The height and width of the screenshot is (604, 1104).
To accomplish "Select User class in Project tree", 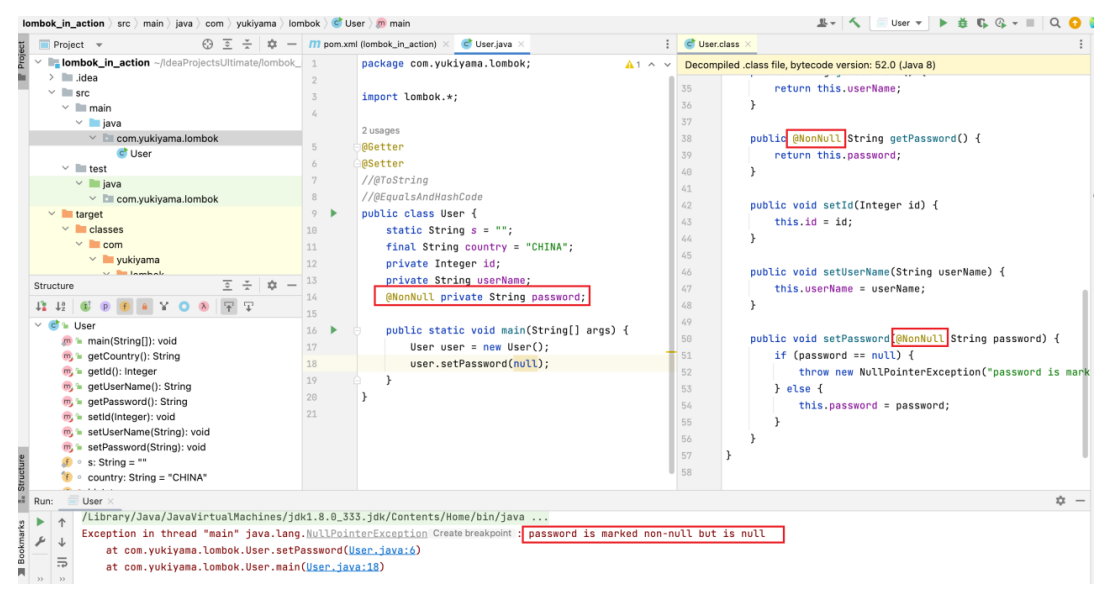I will tap(134, 153).
